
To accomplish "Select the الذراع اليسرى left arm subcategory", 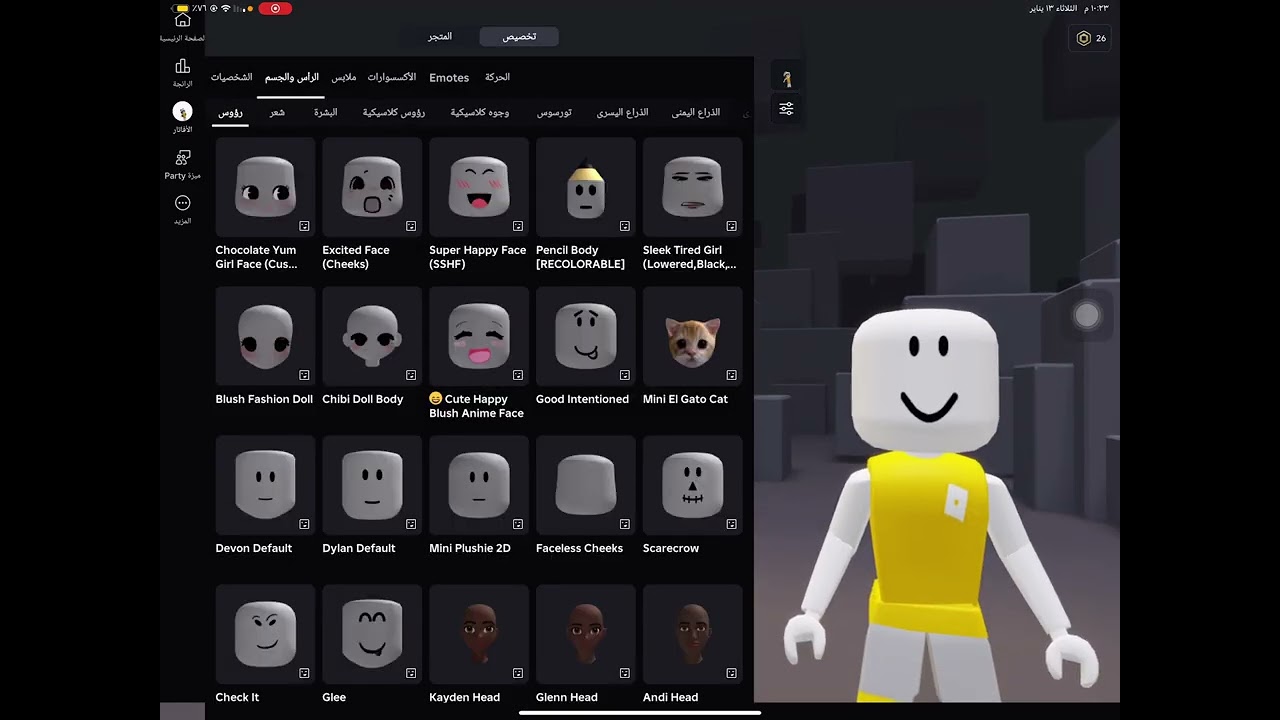I will [x=623, y=113].
